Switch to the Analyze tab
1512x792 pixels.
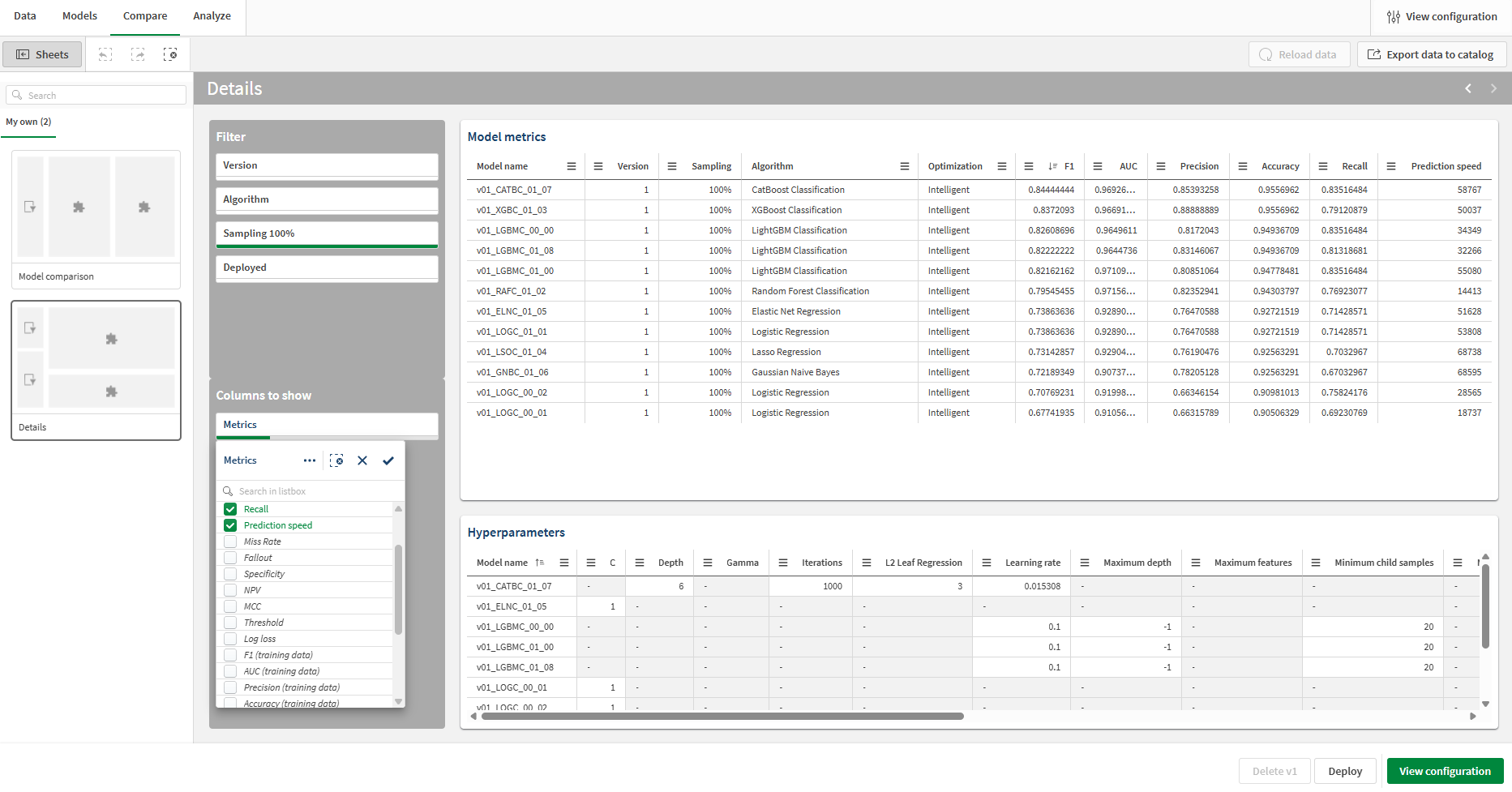click(x=211, y=16)
